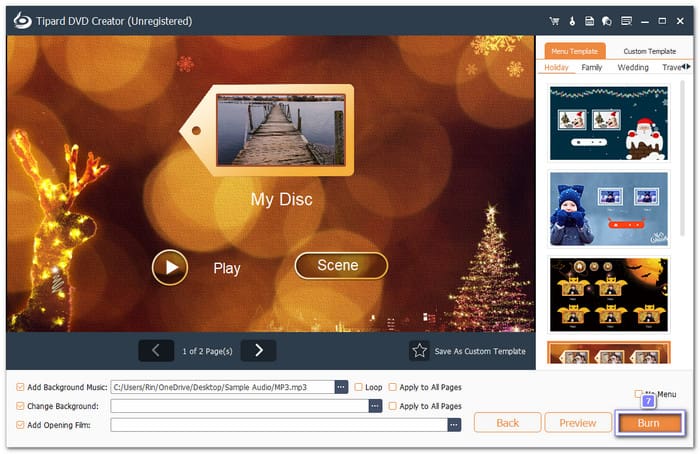
Task: Click the Preview button
Action: (577, 423)
